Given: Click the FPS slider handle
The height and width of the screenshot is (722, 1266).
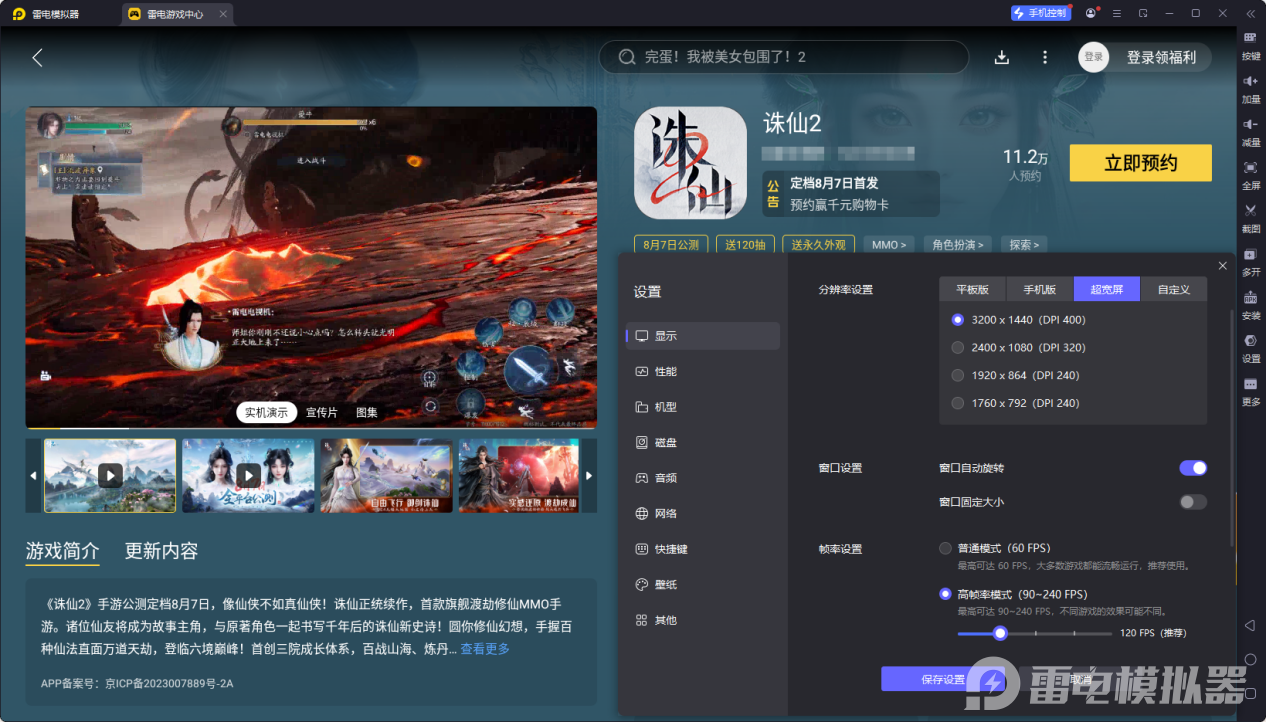Looking at the screenshot, I should point(1000,633).
